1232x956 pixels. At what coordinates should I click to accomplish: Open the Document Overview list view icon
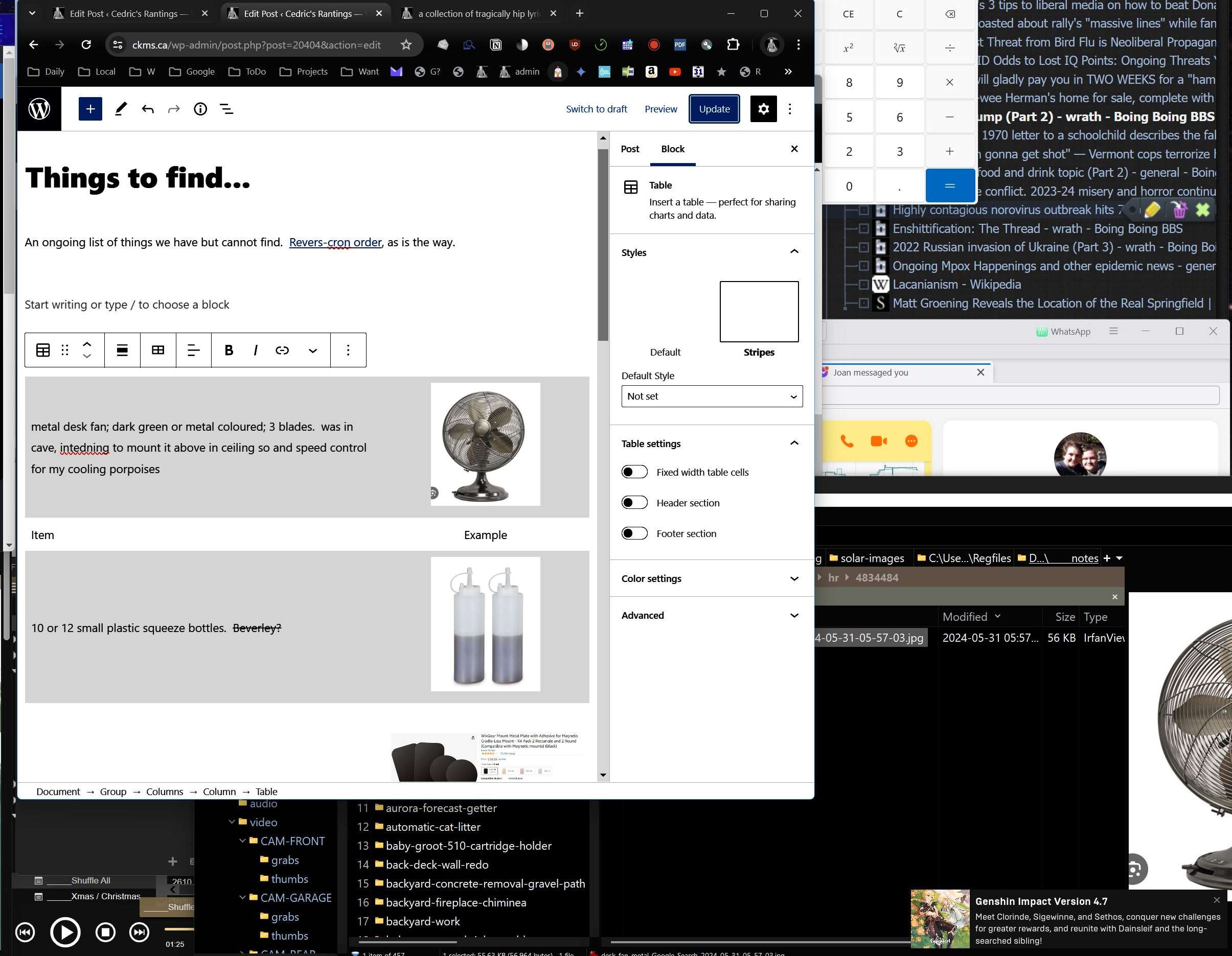click(226, 109)
